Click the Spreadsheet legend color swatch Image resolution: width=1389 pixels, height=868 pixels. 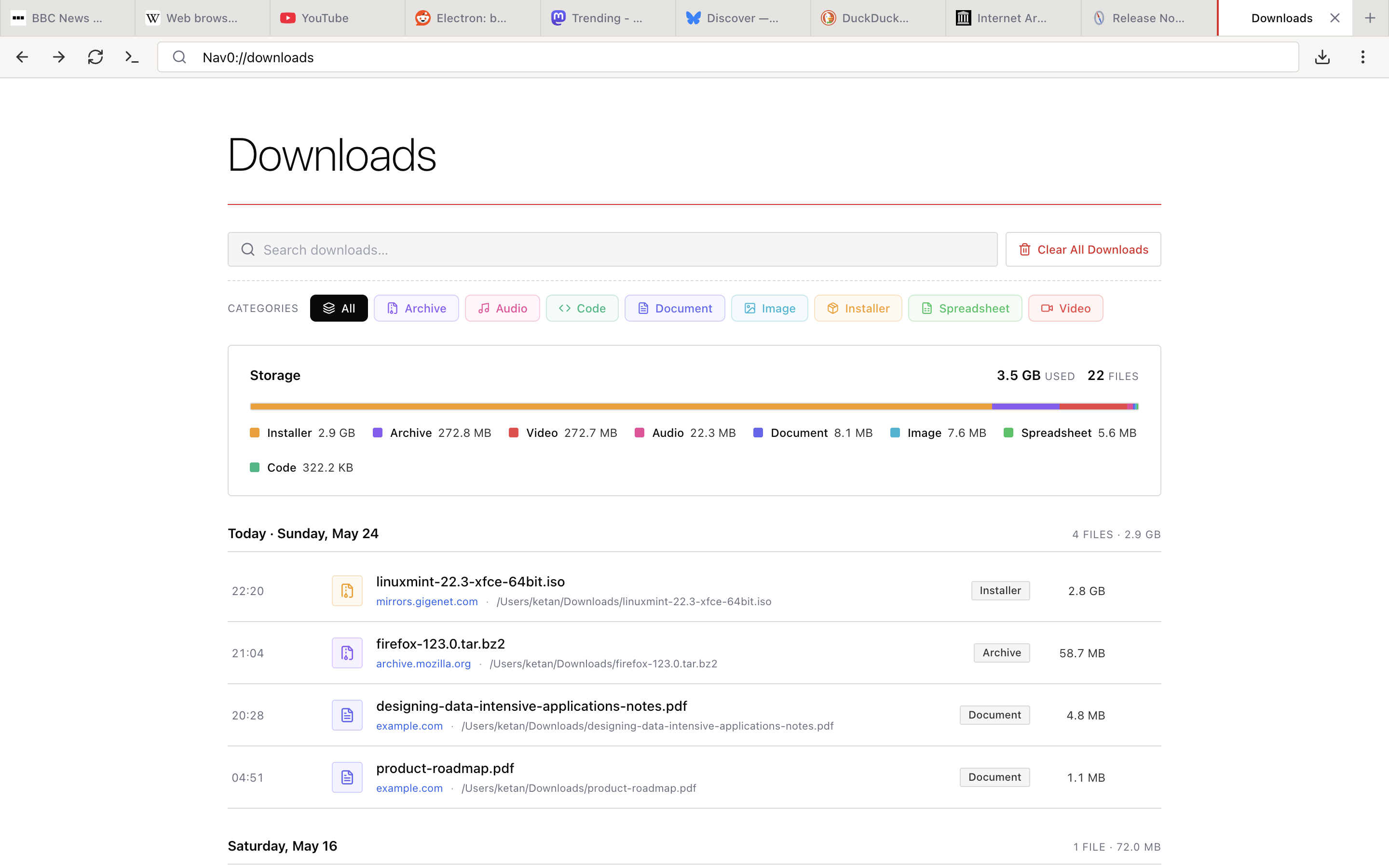coord(1008,433)
